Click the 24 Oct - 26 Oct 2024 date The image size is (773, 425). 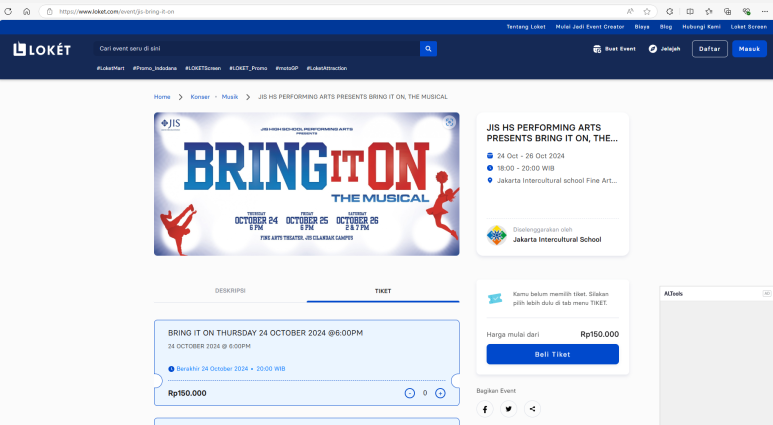531,156
